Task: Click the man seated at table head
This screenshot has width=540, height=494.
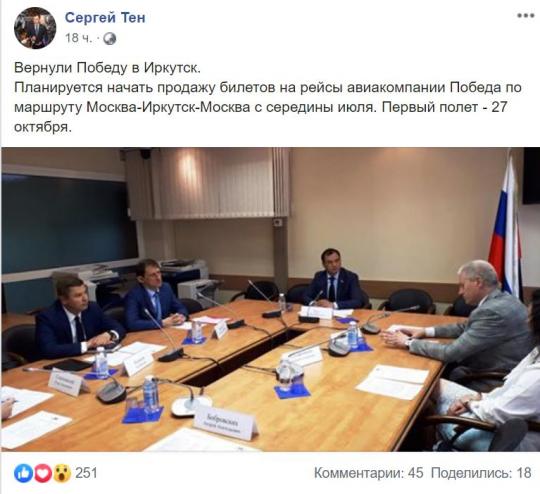Action: pos(333,280)
